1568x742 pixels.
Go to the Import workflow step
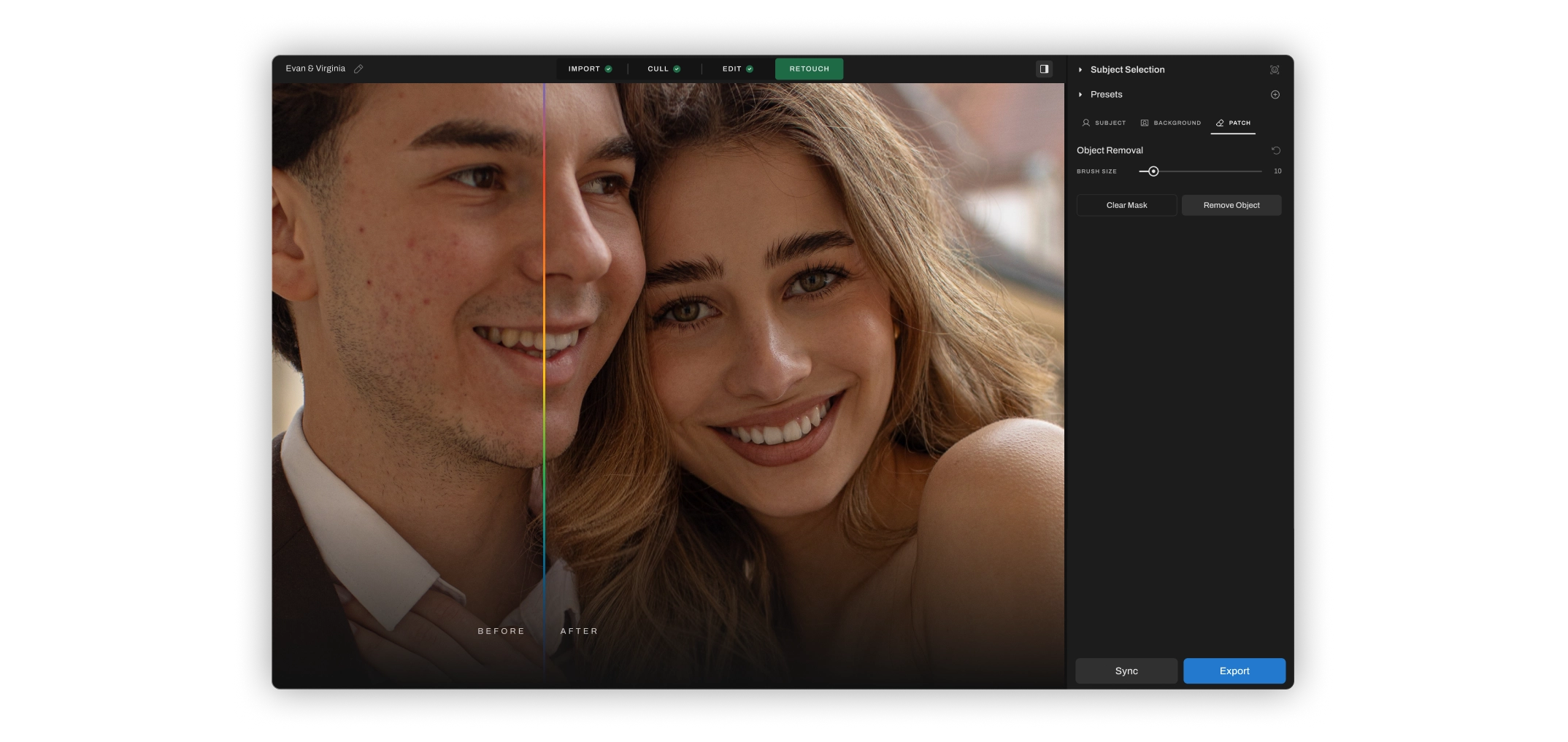click(584, 69)
